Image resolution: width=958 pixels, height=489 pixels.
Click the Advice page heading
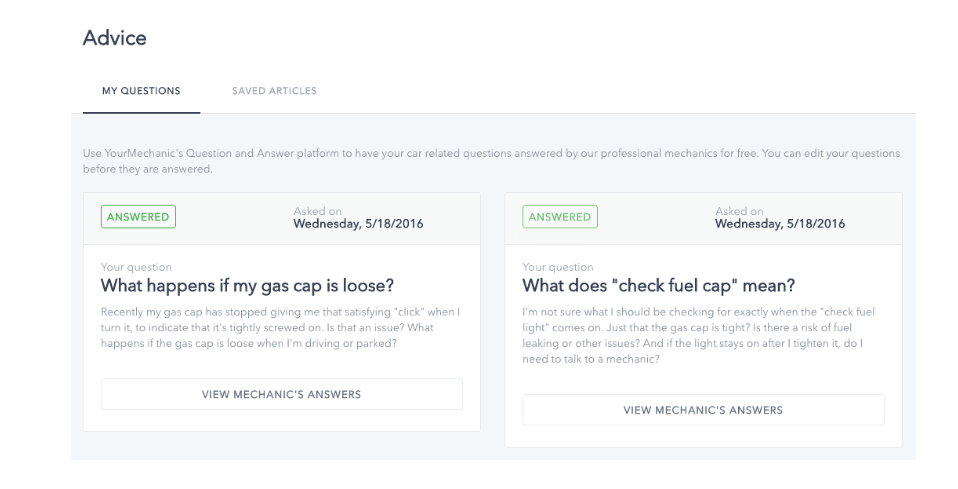pos(115,38)
